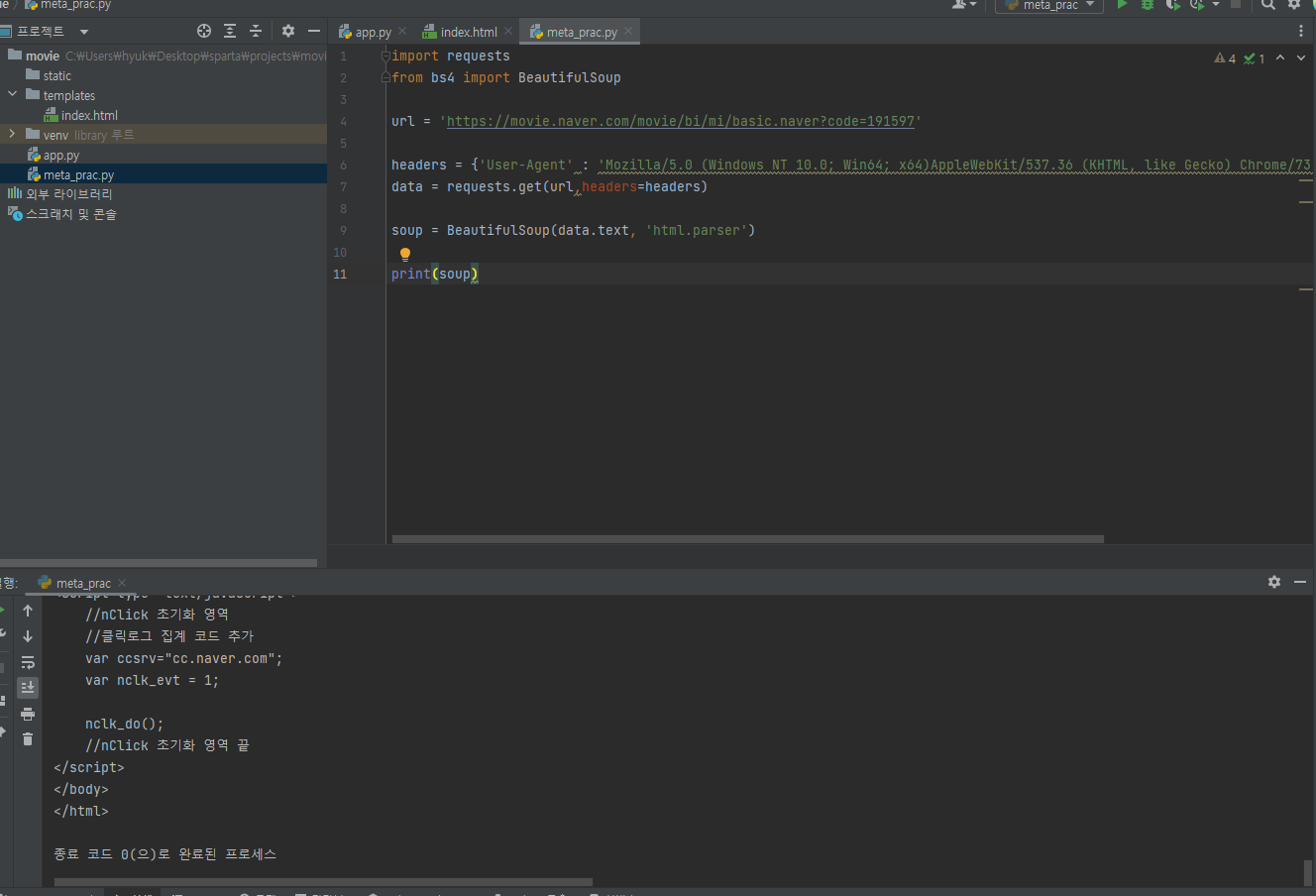This screenshot has width=1316, height=896.
Task: Click console vertical scrollbar thumb
Action: (1308, 872)
